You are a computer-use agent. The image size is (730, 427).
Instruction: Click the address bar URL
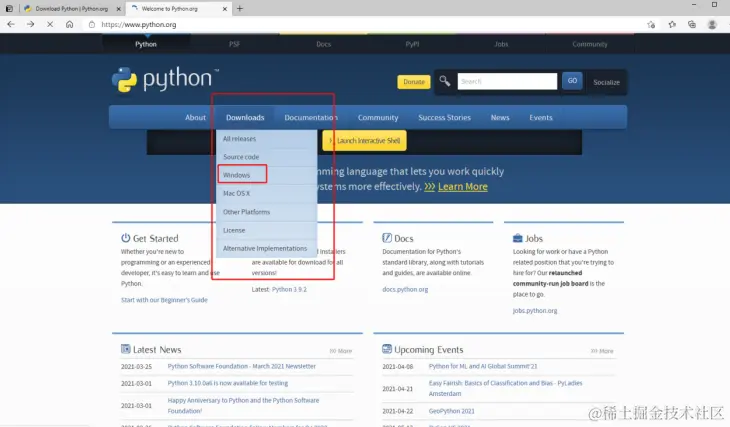tap(139, 24)
